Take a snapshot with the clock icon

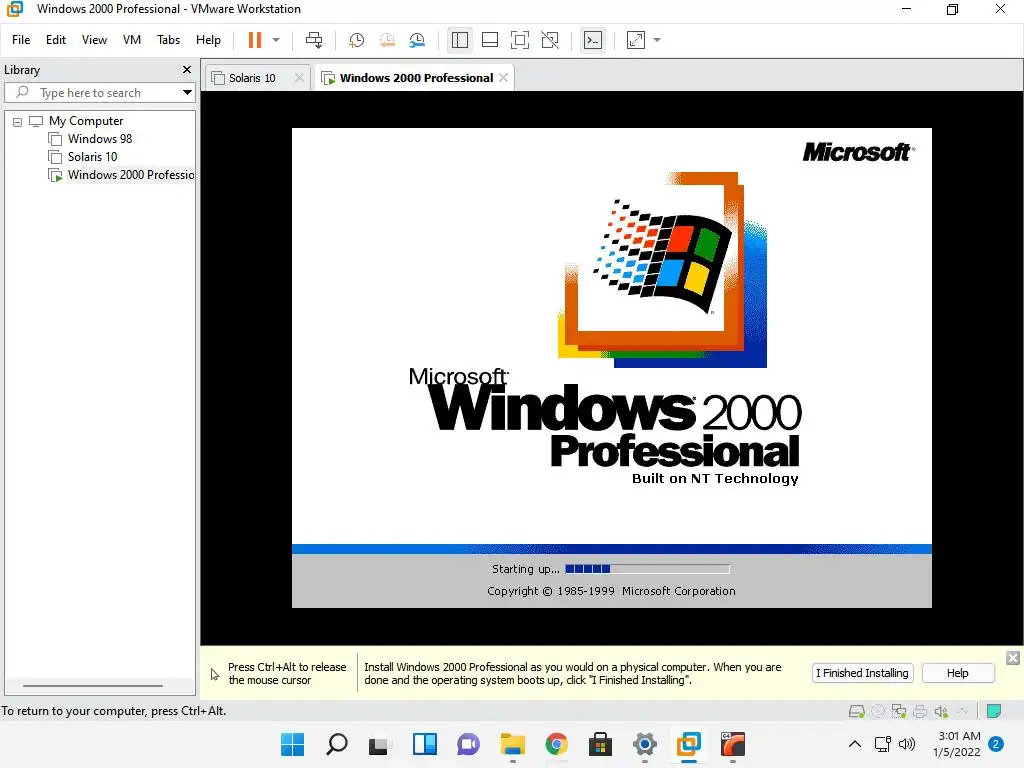[357, 40]
